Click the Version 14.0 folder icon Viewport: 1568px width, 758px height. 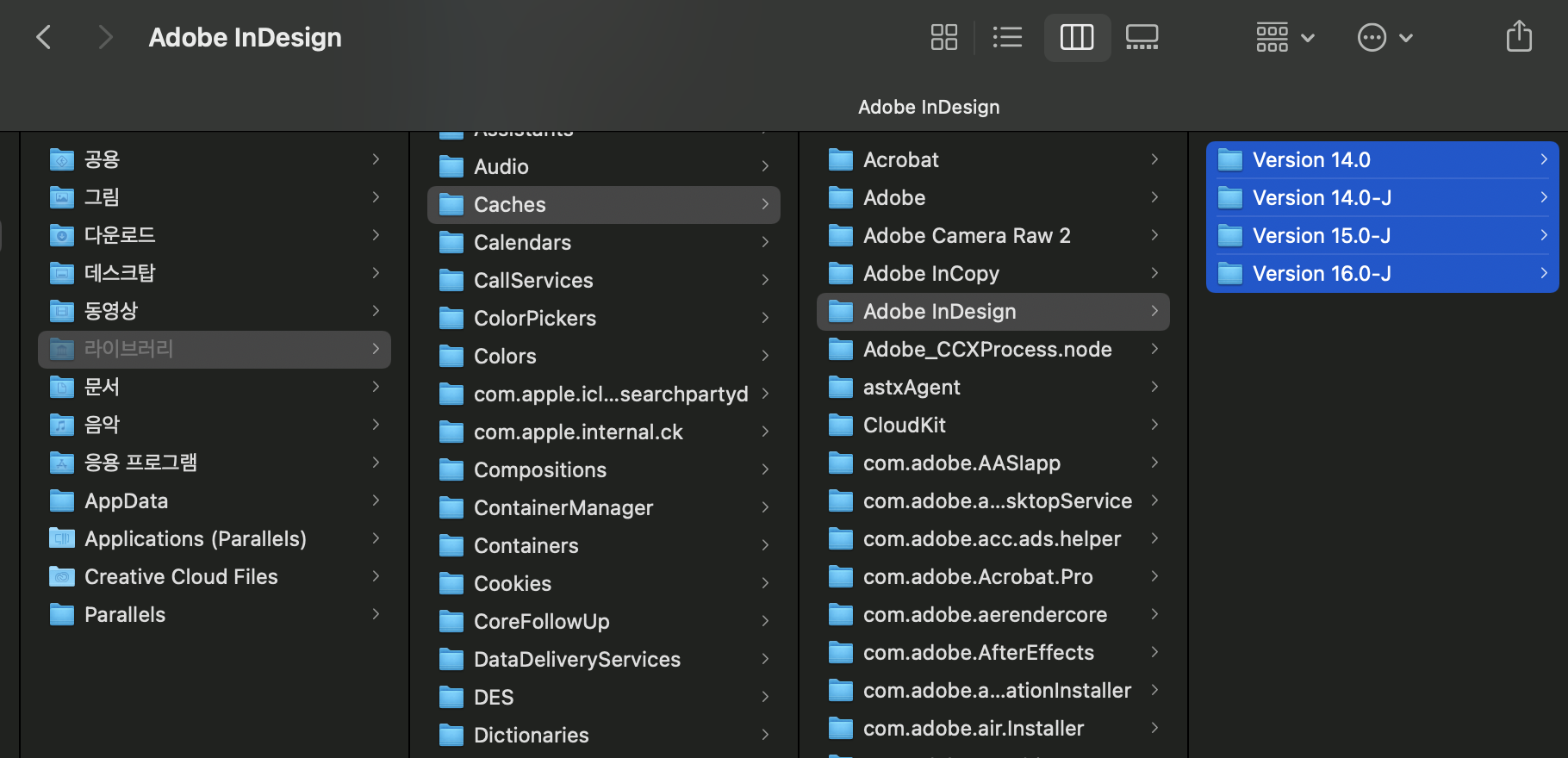(x=1230, y=159)
